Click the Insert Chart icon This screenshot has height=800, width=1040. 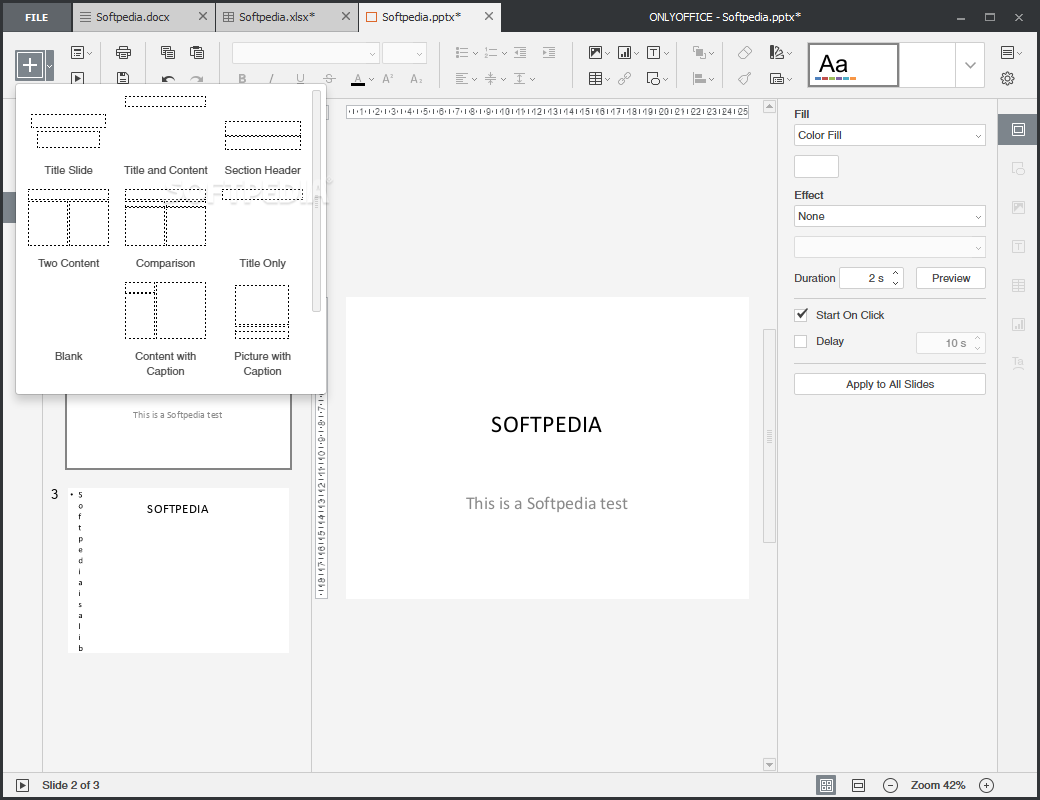point(624,52)
